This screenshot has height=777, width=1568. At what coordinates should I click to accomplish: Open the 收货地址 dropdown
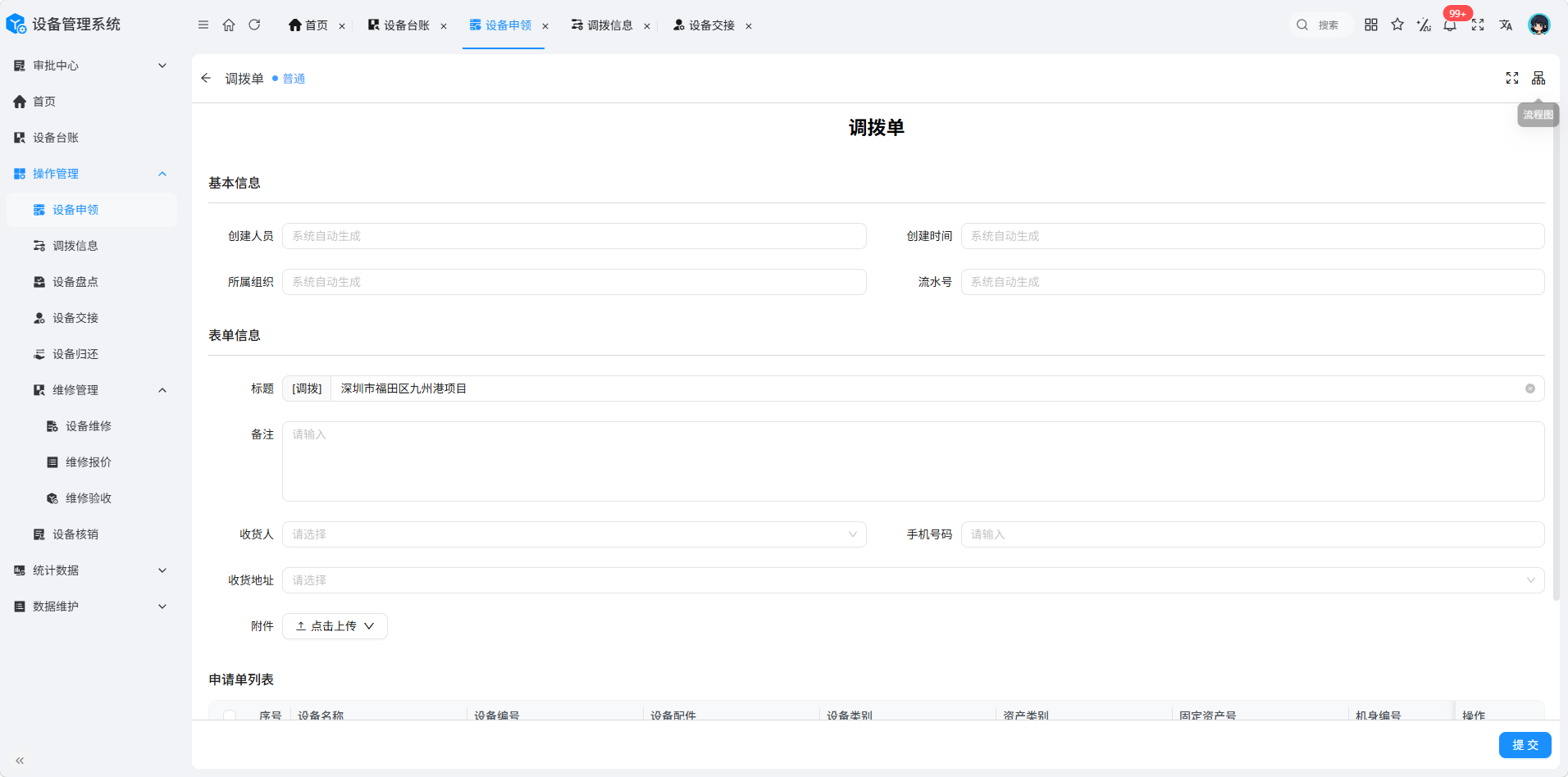[x=914, y=580]
